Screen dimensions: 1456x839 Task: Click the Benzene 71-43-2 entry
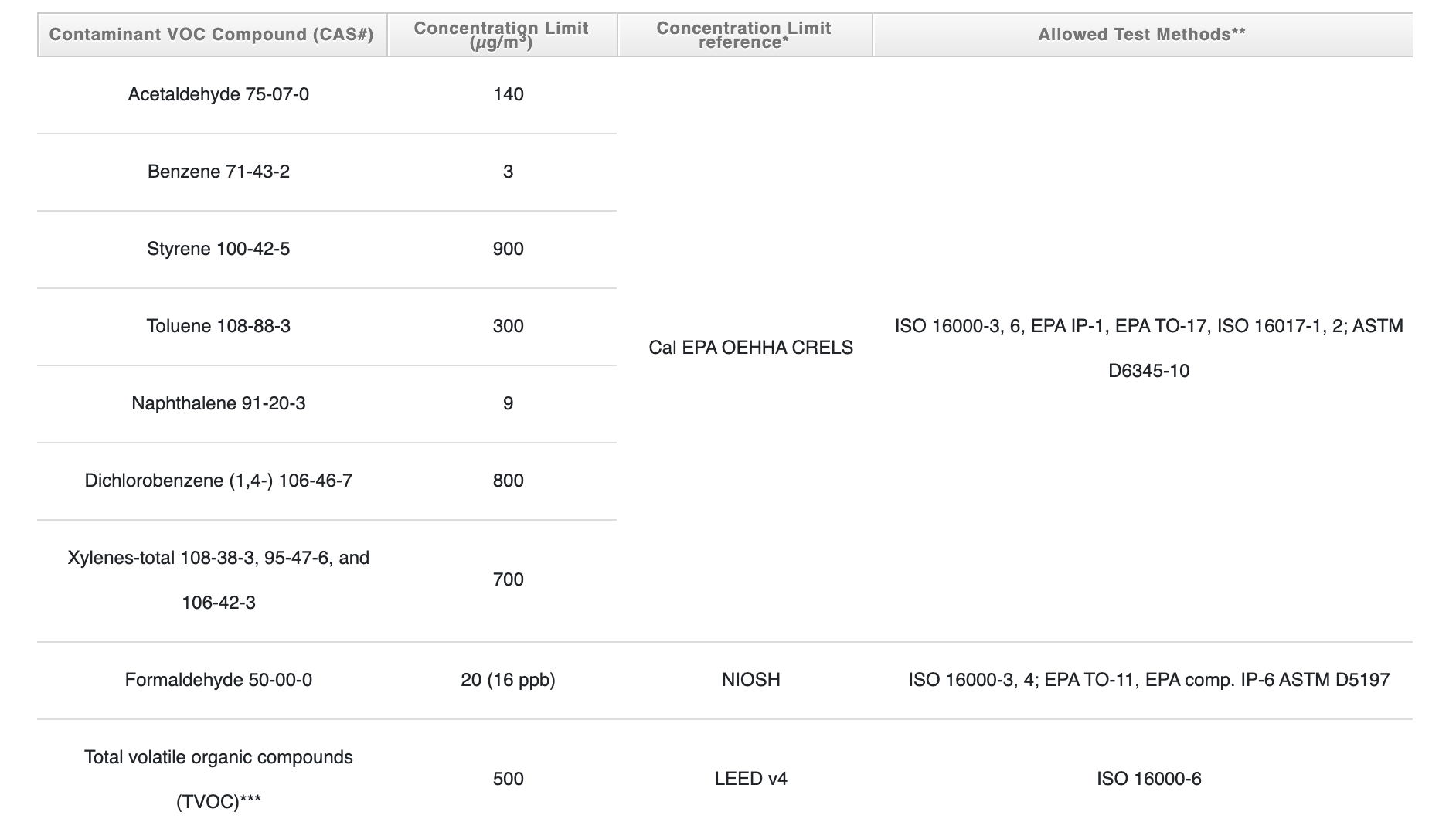click(219, 172)
